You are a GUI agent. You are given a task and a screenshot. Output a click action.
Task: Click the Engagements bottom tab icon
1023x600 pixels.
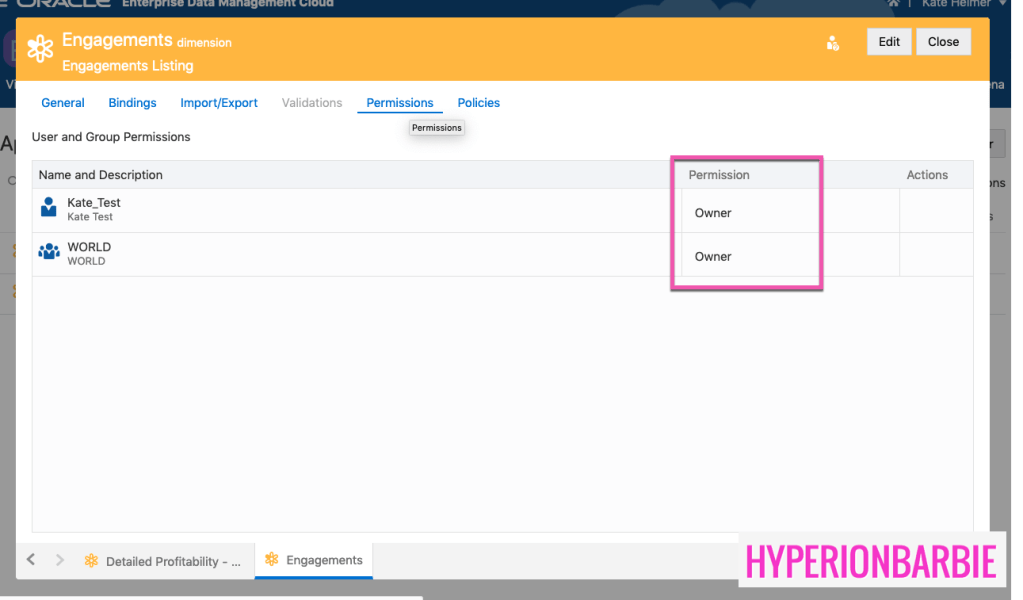271,560
